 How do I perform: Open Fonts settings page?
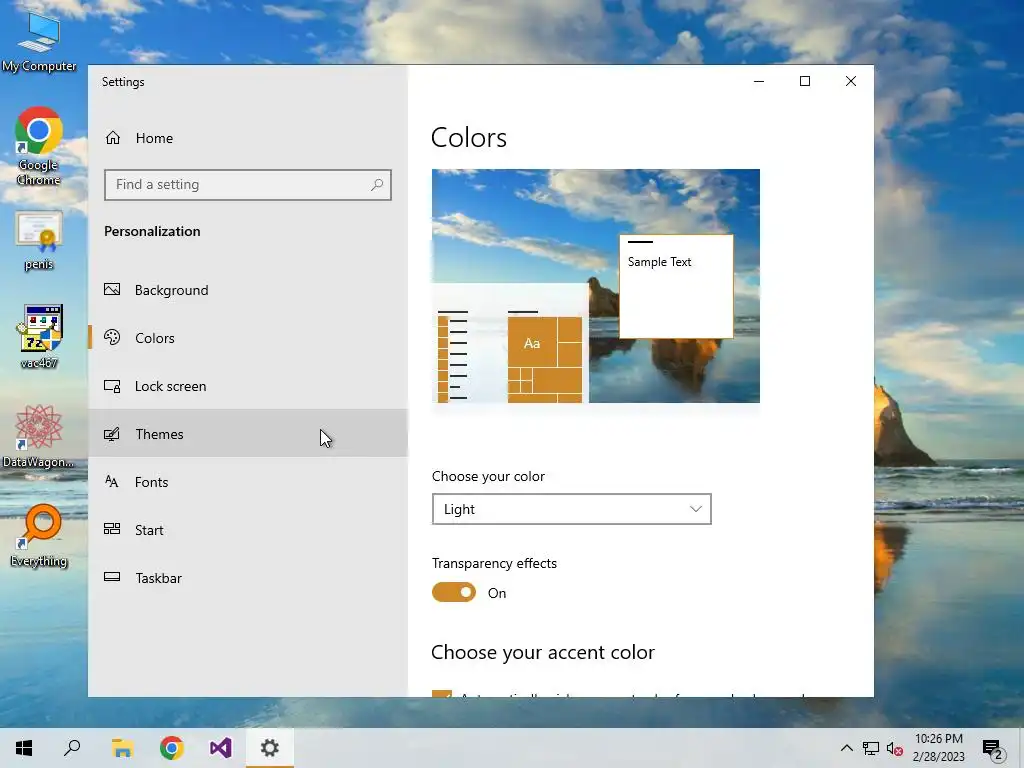(248, 482)
